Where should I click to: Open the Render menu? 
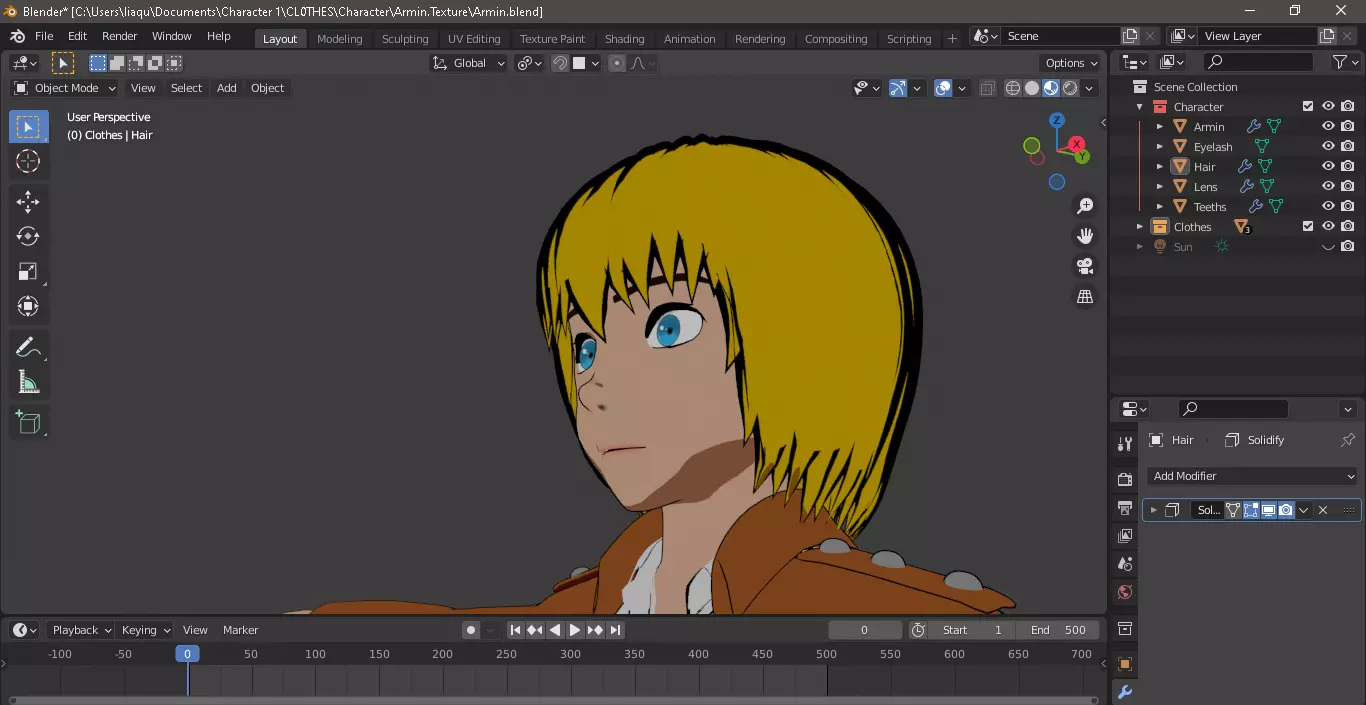point(120,36)
